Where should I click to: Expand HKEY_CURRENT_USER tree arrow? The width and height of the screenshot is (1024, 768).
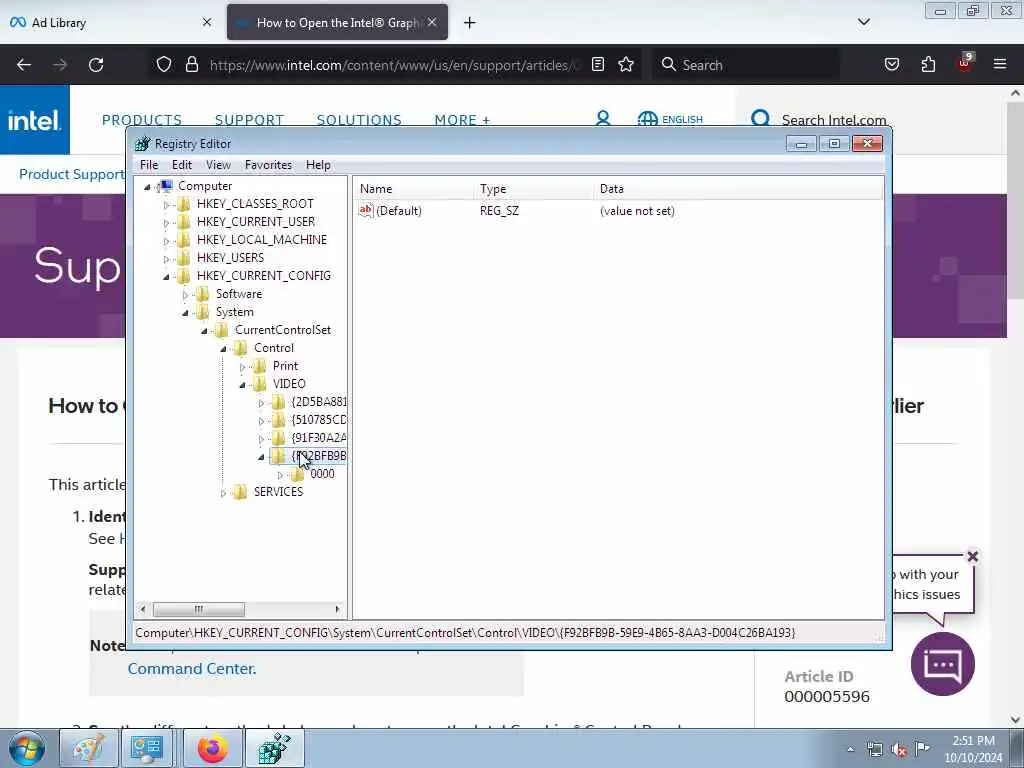[167, 223]
